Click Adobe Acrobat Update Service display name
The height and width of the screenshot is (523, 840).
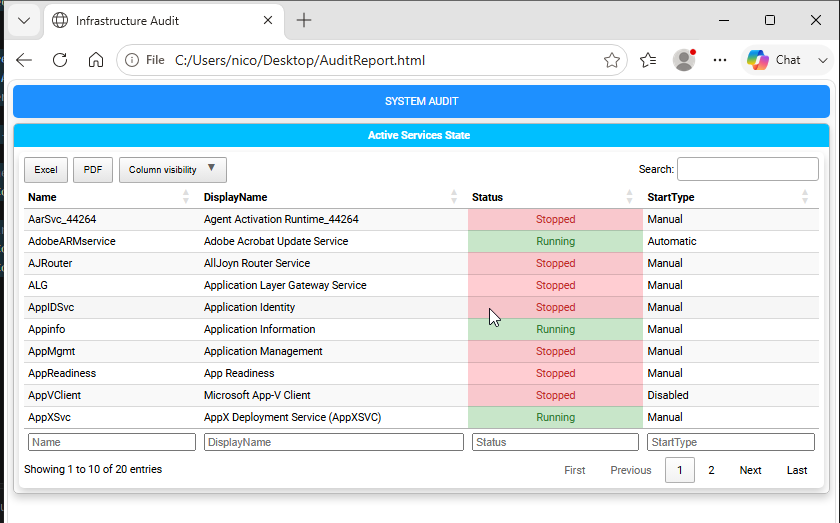click(x=276, y=241)
